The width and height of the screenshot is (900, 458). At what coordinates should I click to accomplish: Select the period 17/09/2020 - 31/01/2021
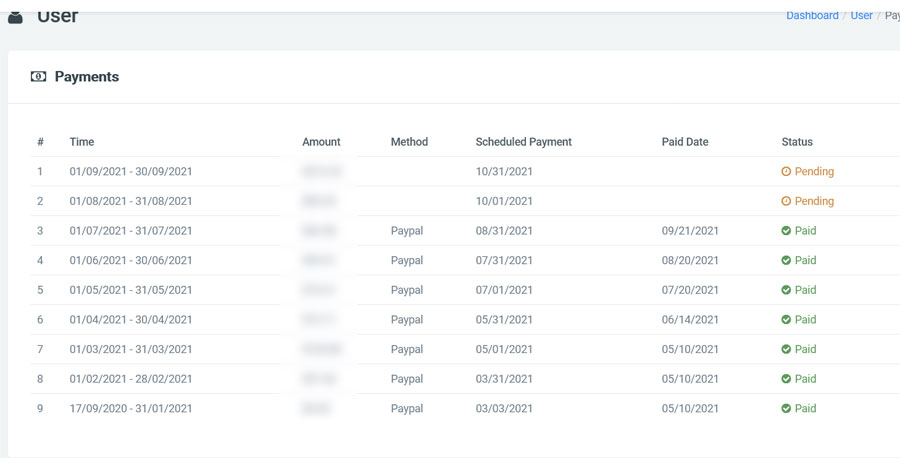(131, 409)
